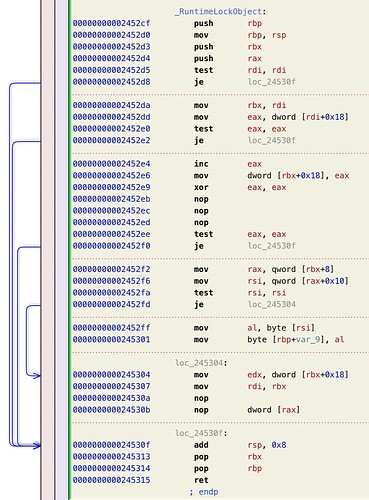Screen dimensions: 369x500
Task: Select nop dword [rax] instruction
Action: [x=247, y=410]
